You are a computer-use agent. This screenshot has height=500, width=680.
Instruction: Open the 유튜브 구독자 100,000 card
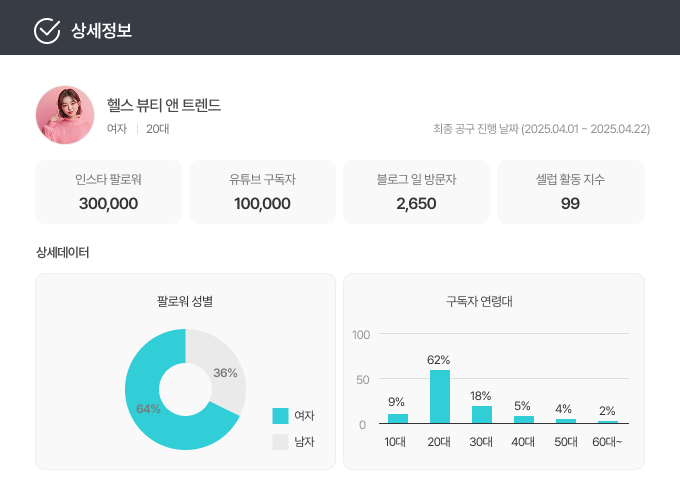(262, 192)
